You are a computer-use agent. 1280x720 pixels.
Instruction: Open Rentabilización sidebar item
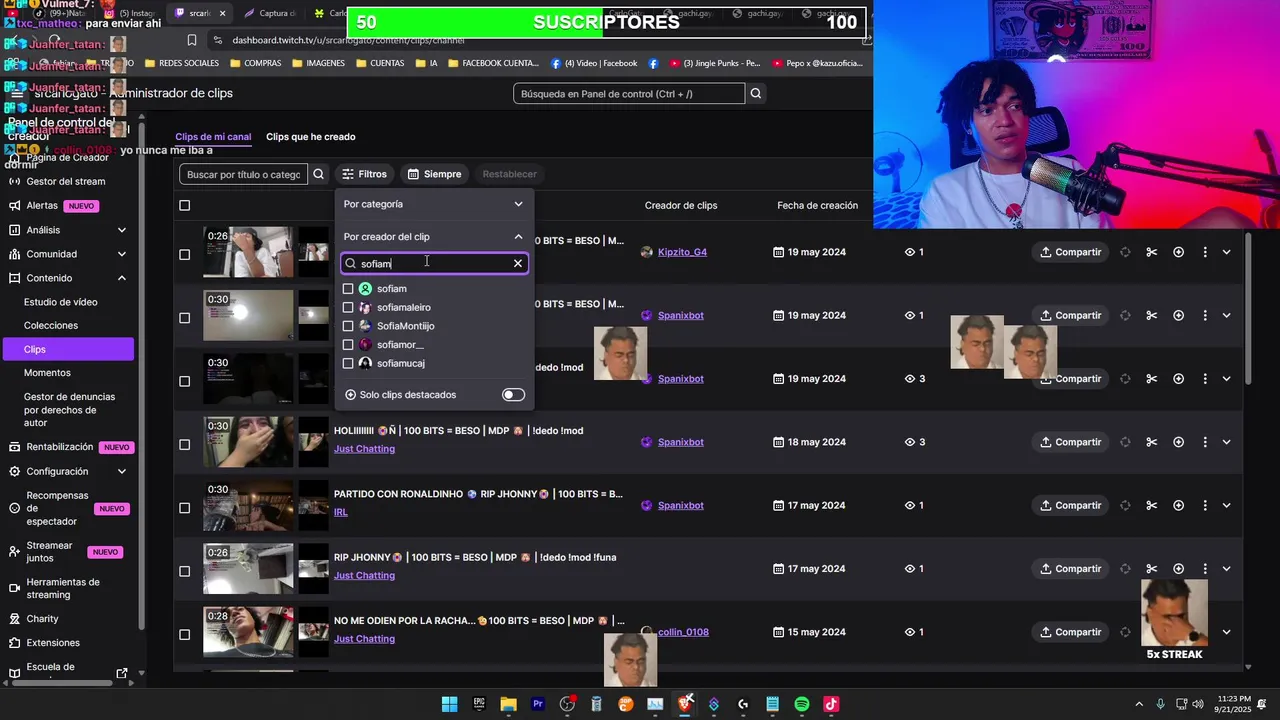[60, 447]
